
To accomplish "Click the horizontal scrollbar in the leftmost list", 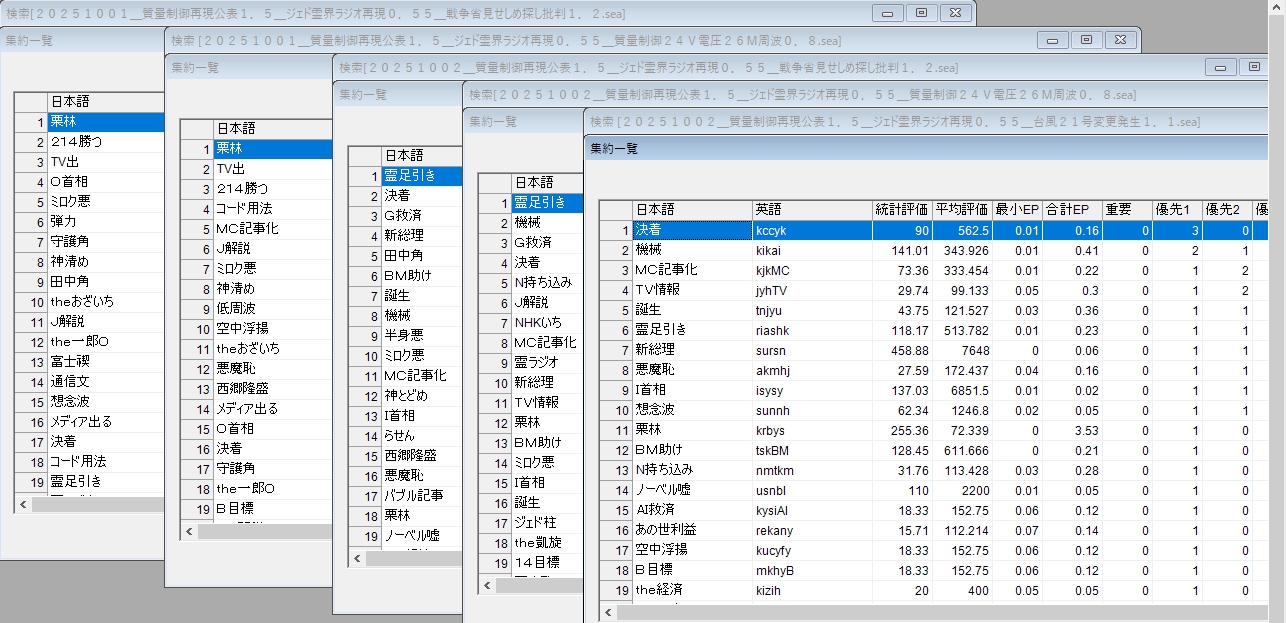I will tap(95, 504).
